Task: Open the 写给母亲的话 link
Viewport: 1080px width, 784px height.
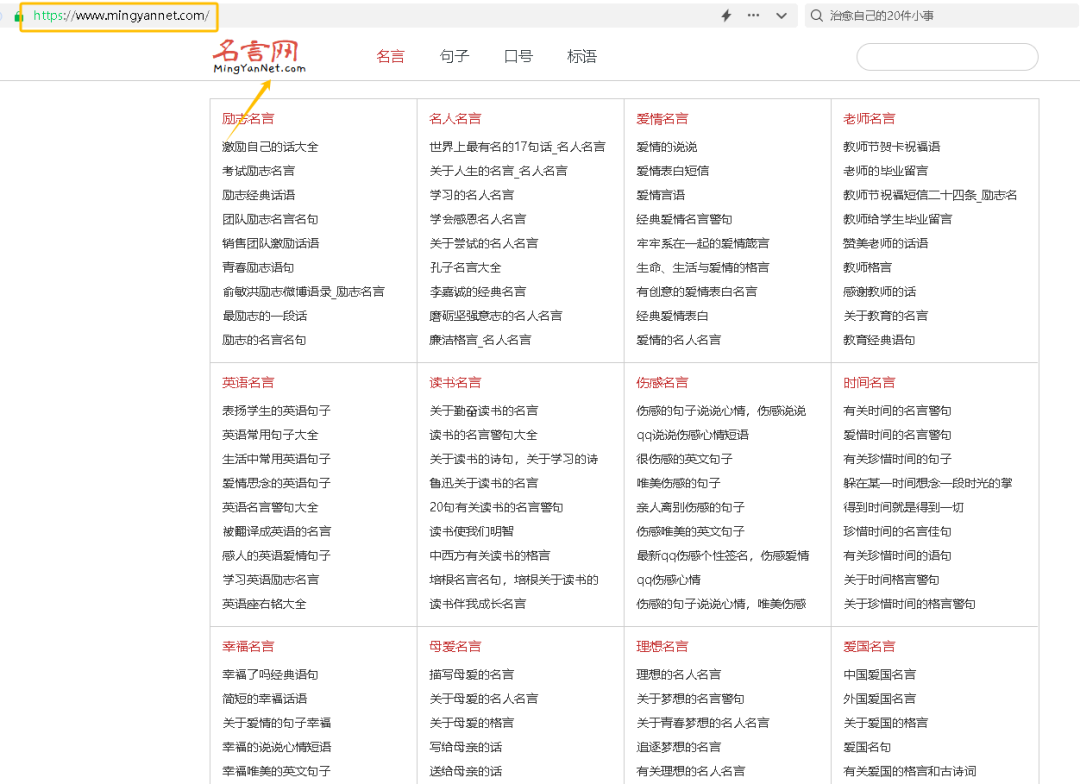Action: (x=466, y=747)
